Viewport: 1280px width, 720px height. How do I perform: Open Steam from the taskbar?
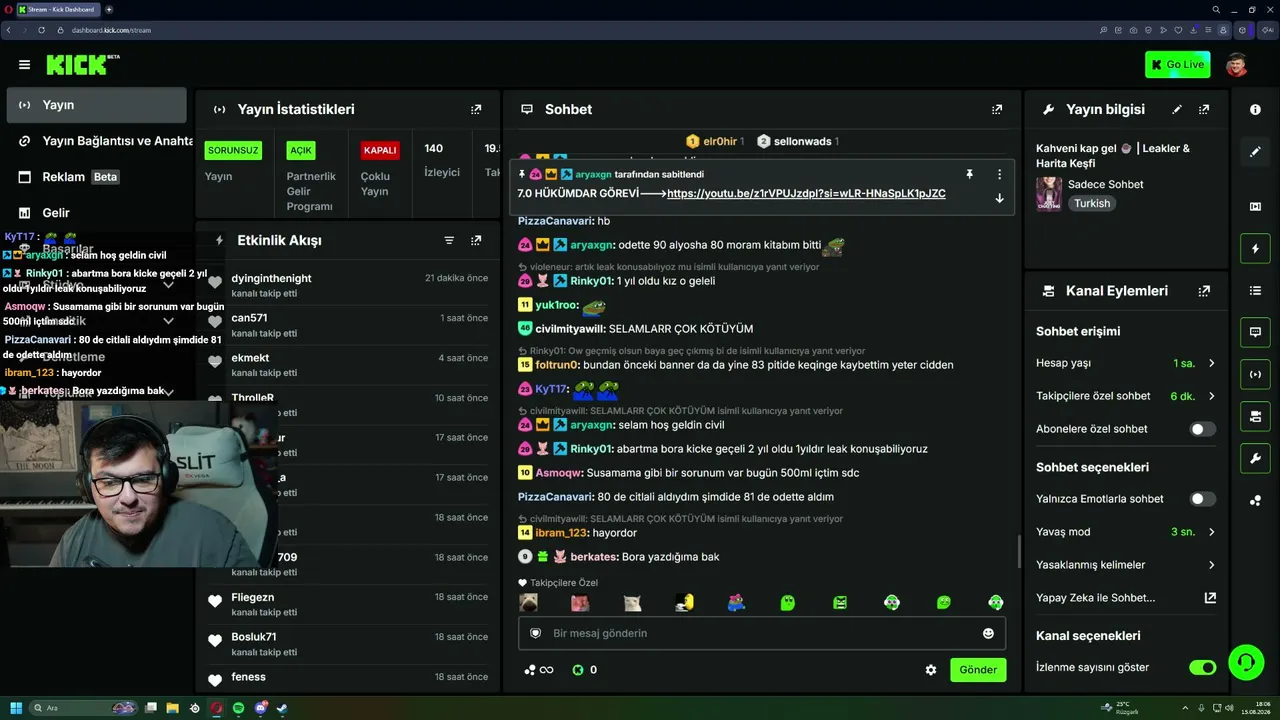[283, 708]
